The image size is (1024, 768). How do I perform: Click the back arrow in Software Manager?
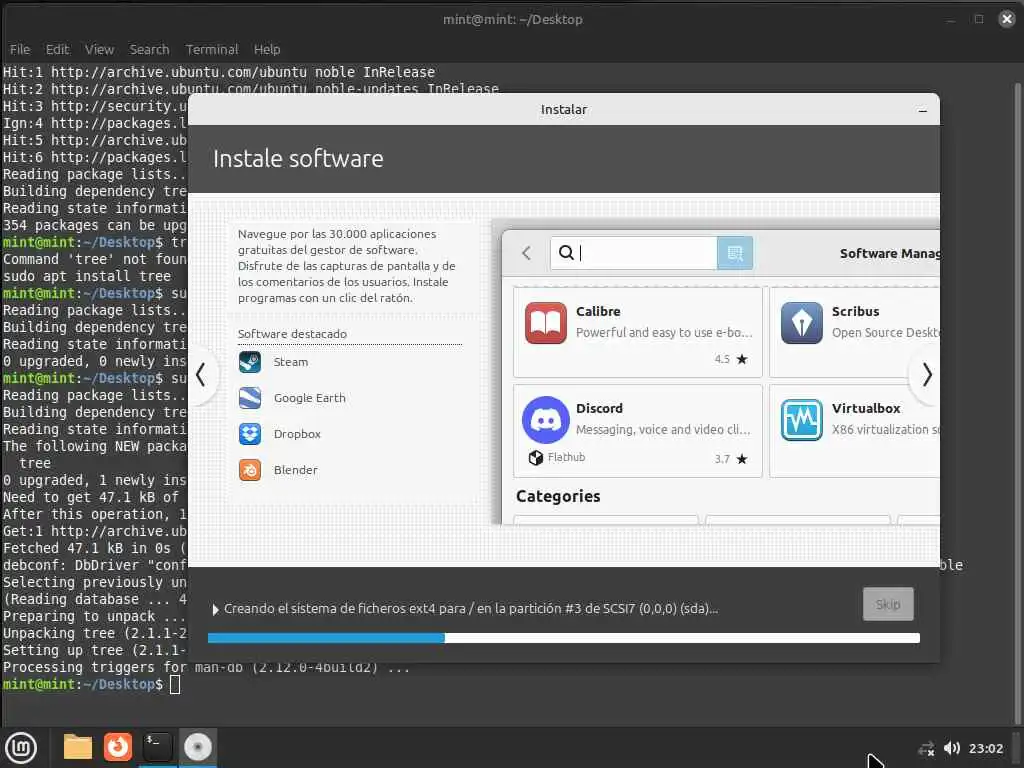tap(526, 253)
